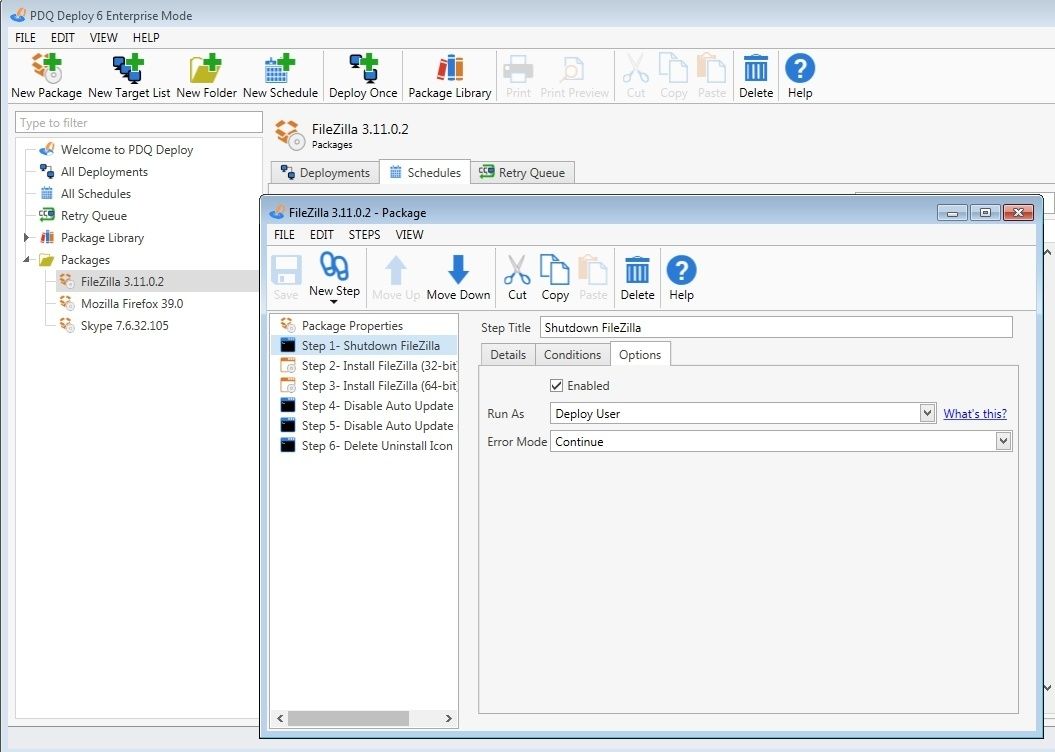Click the Type to filter field

coord(139,122)
